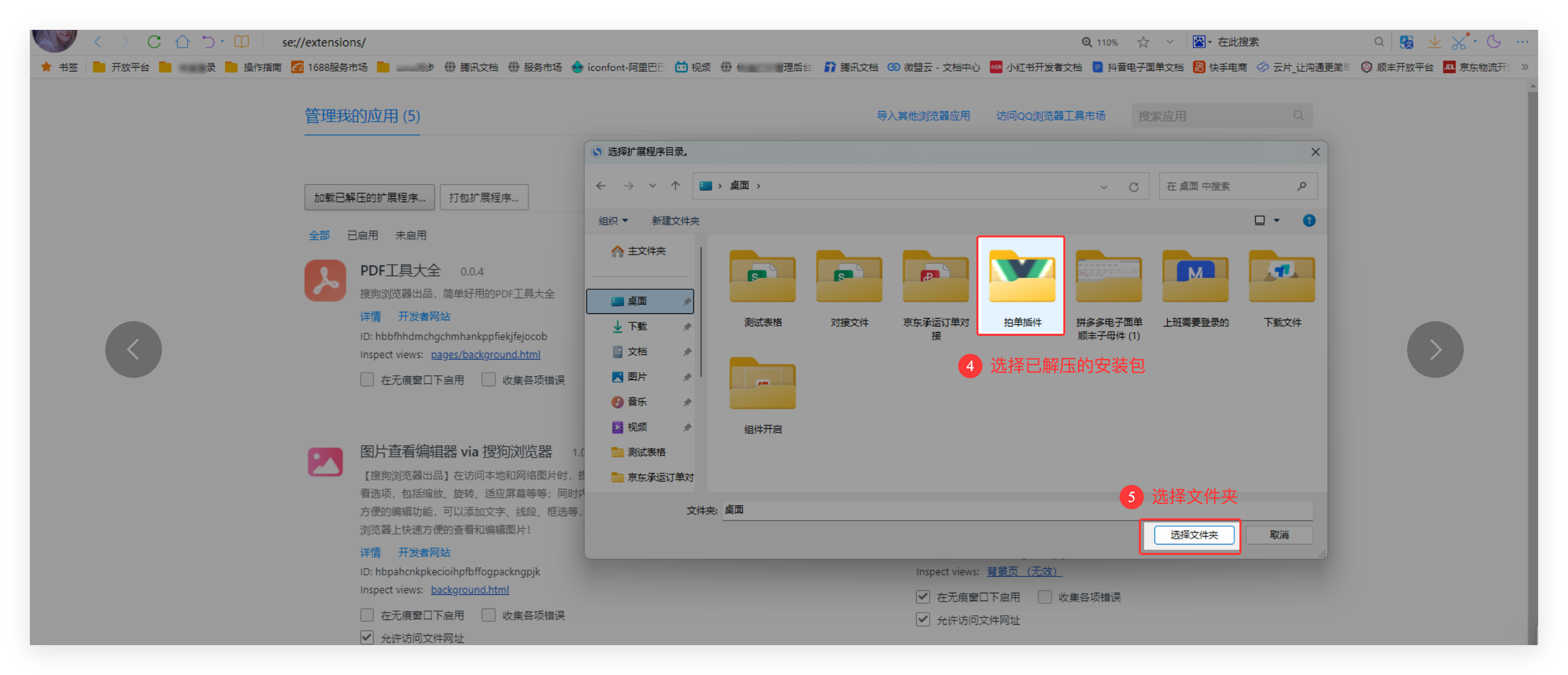Viewport: 1568px width, 675px height.
Task: Click the browser refresh icon
Action: pos(154,42)
